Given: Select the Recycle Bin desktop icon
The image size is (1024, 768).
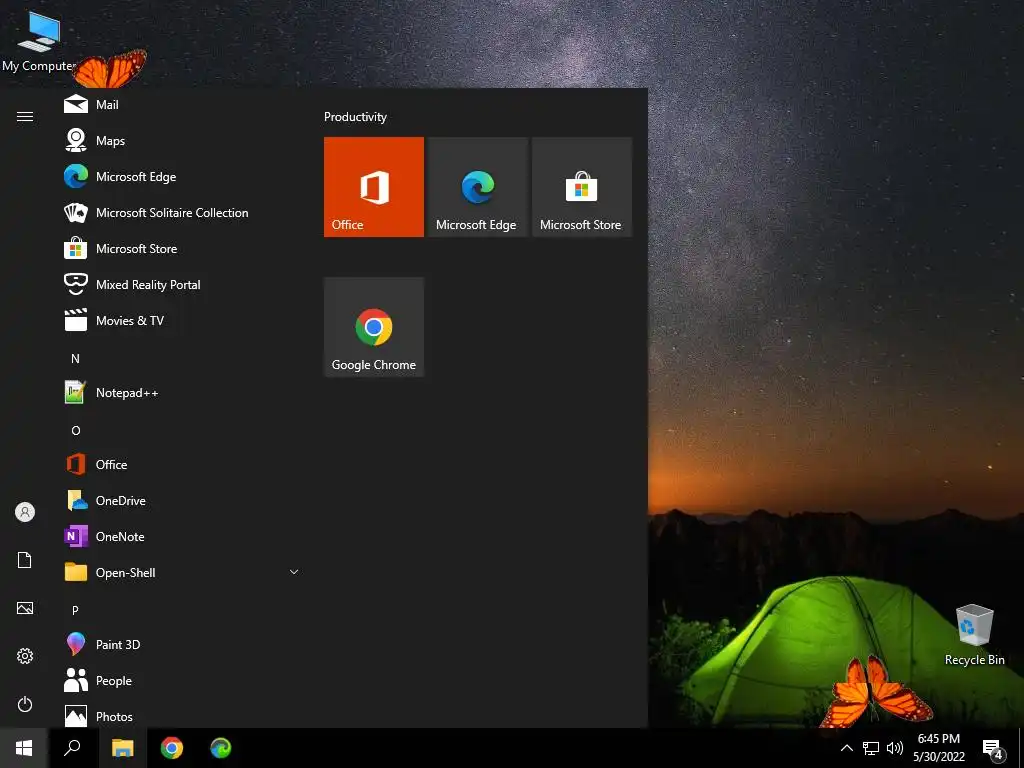Looking at the screenshot, I should [x=974, y=635].
